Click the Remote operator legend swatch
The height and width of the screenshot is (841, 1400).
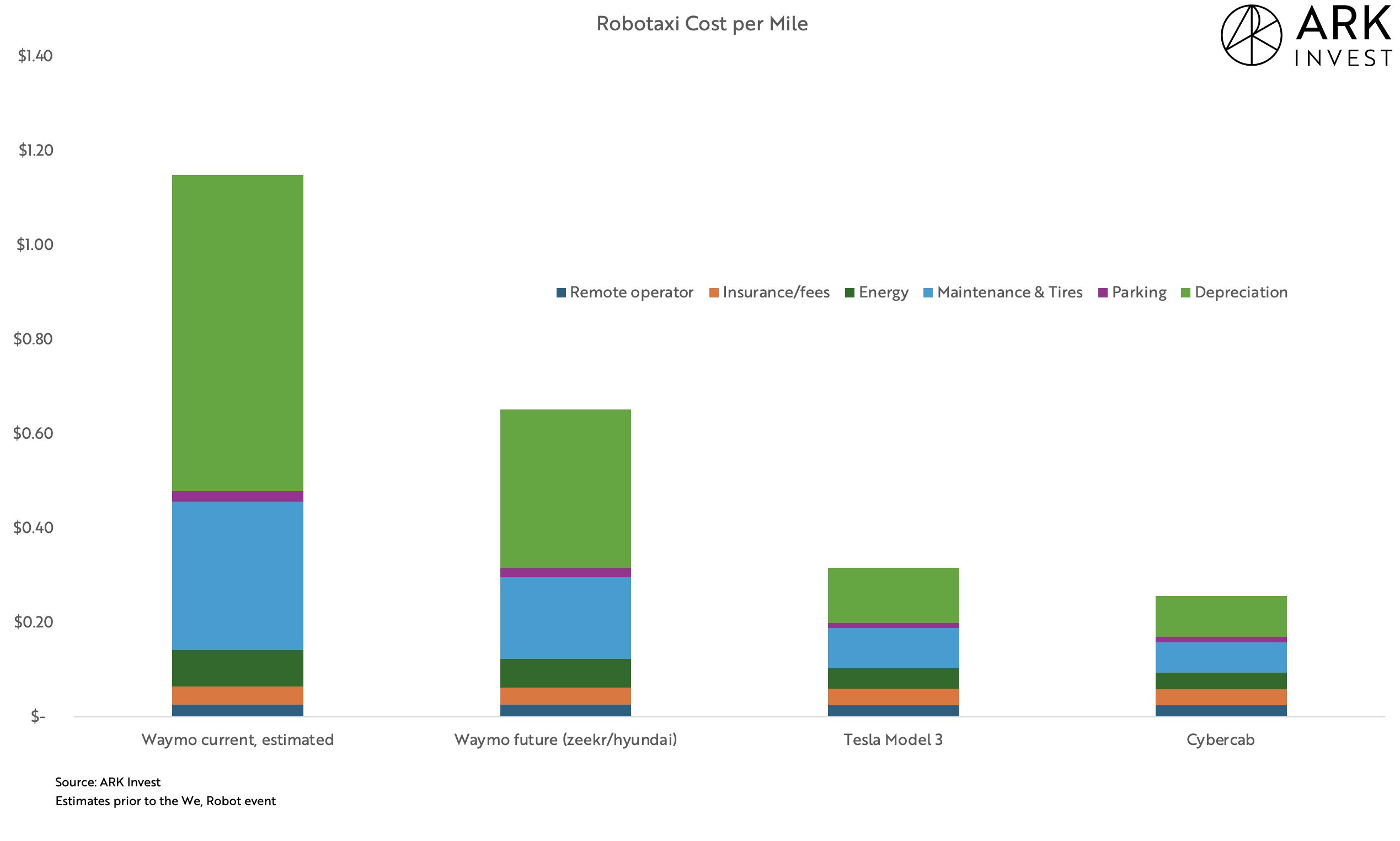coord(561,293)
